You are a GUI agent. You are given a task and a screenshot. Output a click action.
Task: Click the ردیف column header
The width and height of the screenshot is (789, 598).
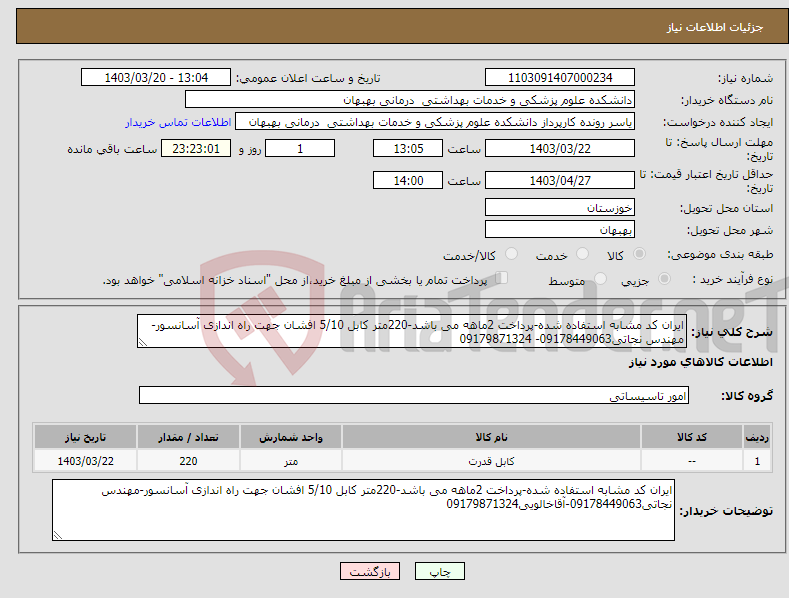pyautogui.click(x=757, y=437)
